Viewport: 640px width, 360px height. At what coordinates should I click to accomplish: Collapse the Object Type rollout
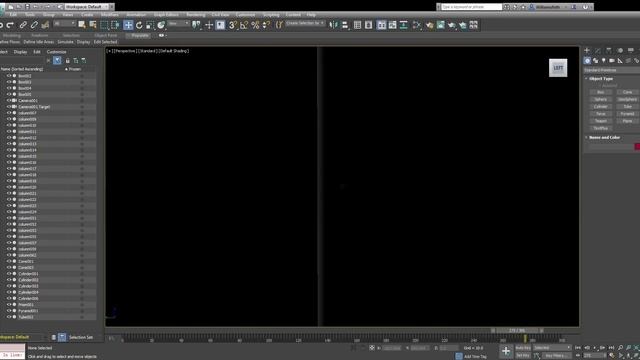[601, 78]
